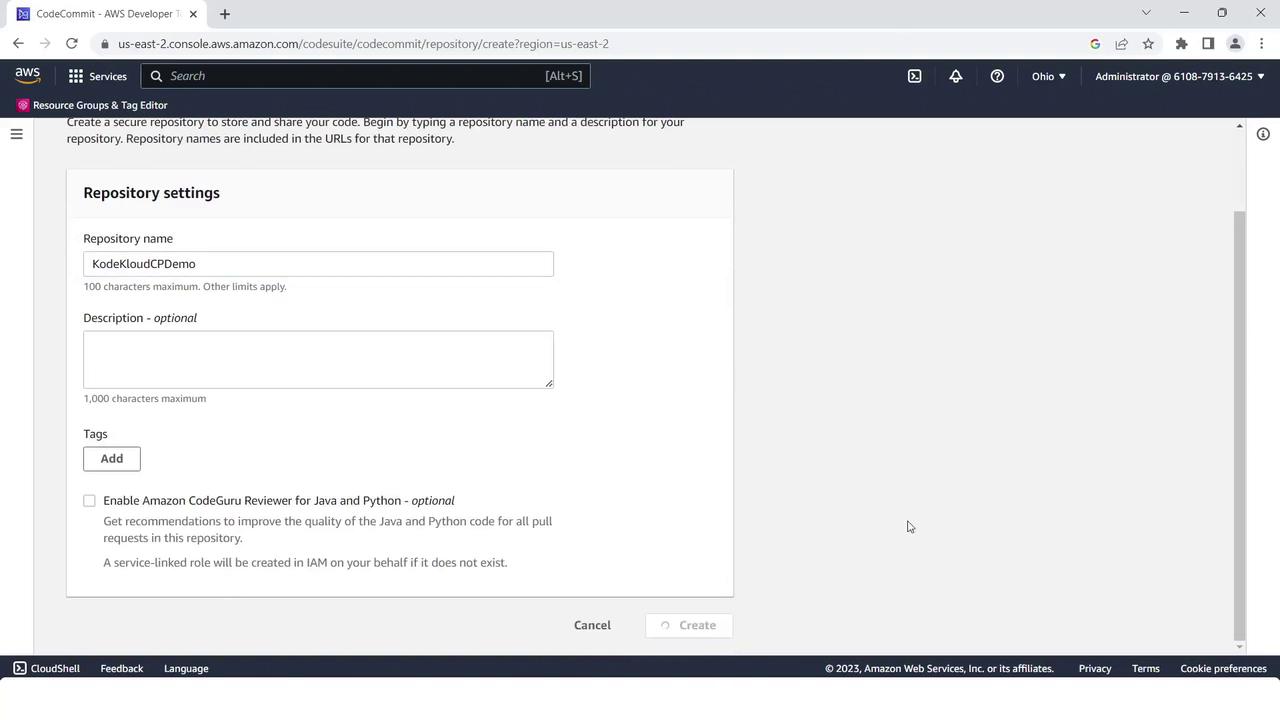This screenshot has height=720, width=1280.
Task: Click the Add tags button
Action: 112,459
